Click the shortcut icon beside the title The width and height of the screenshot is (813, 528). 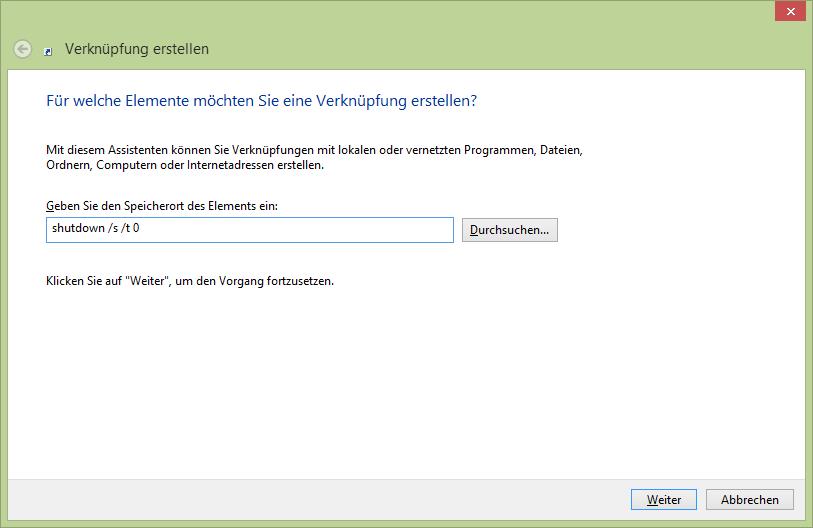point(48,51)
